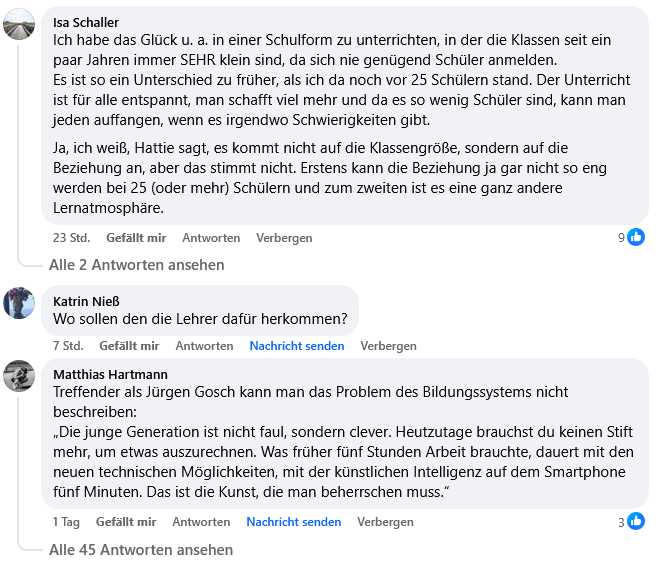Screen dimensions: 662x562
Task: Click like reaction icon on Matthias Hartmann's comment
Action: [x=636, y=521]
